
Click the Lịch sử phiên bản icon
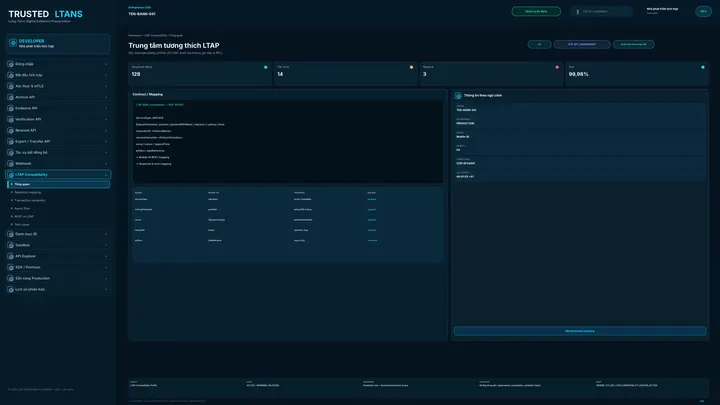pyautogui.click(x=11, y=289)
